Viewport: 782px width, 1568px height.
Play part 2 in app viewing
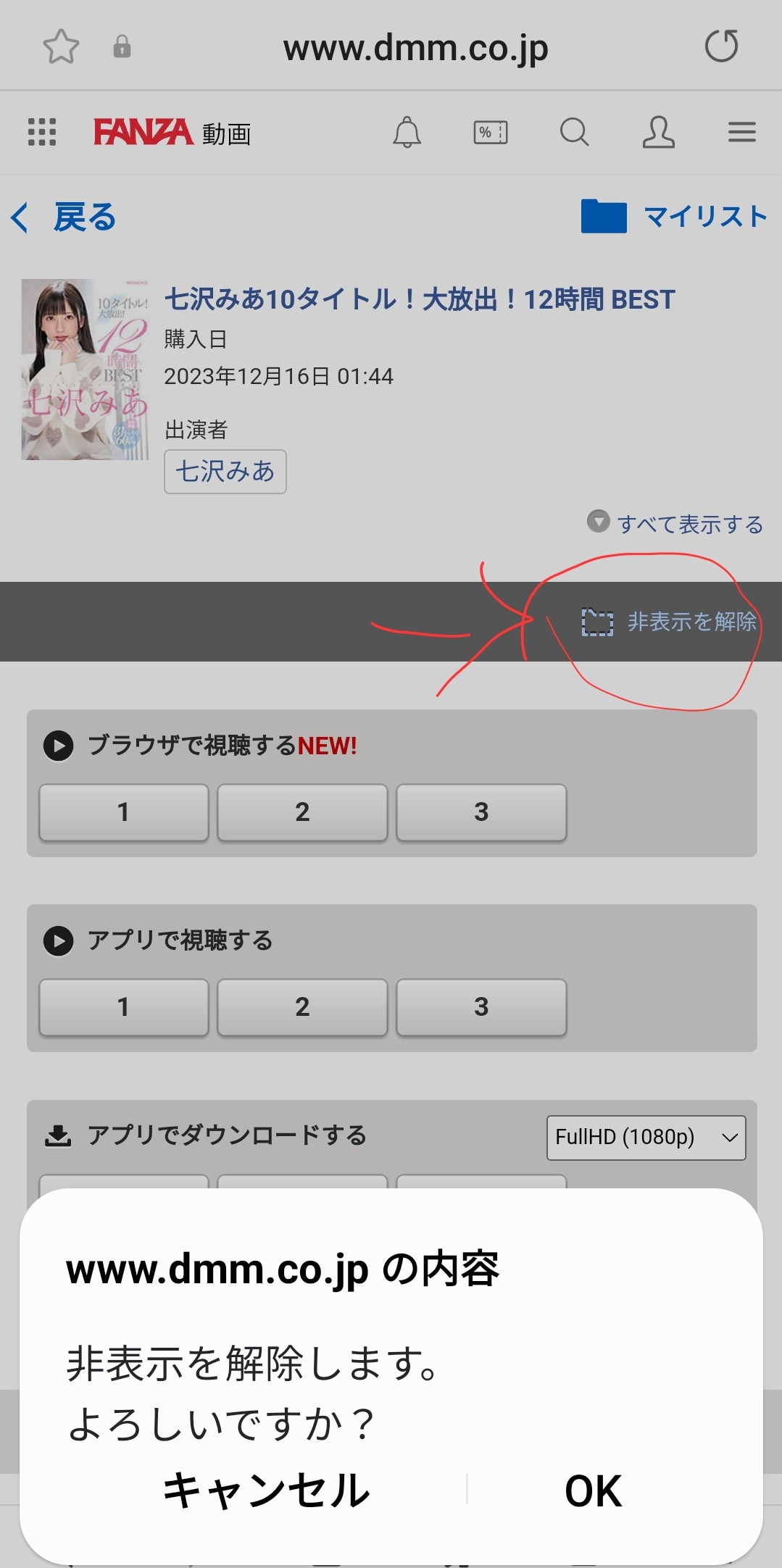[x=302, y=1007]
